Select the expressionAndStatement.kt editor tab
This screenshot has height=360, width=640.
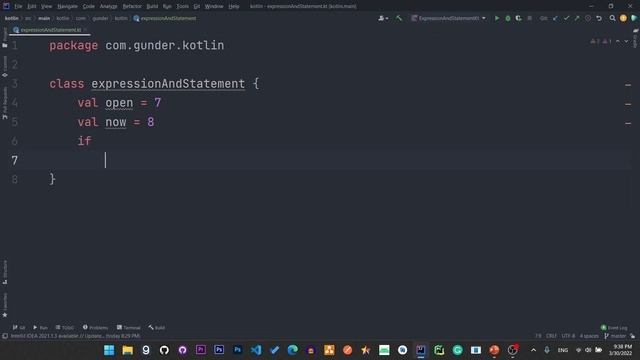click(x=50, y=30)
